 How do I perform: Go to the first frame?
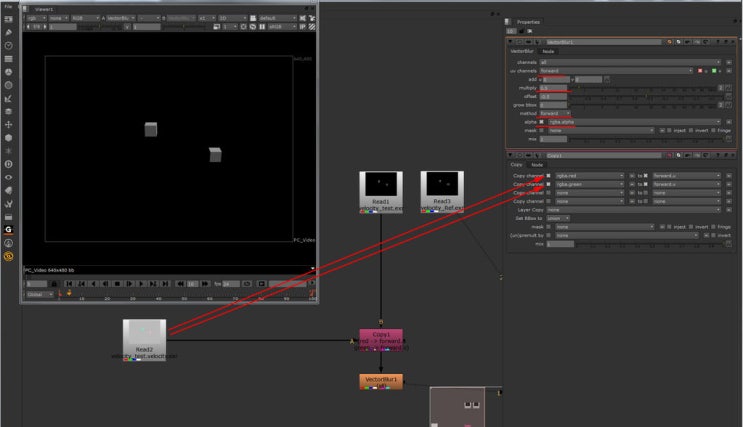69,284
